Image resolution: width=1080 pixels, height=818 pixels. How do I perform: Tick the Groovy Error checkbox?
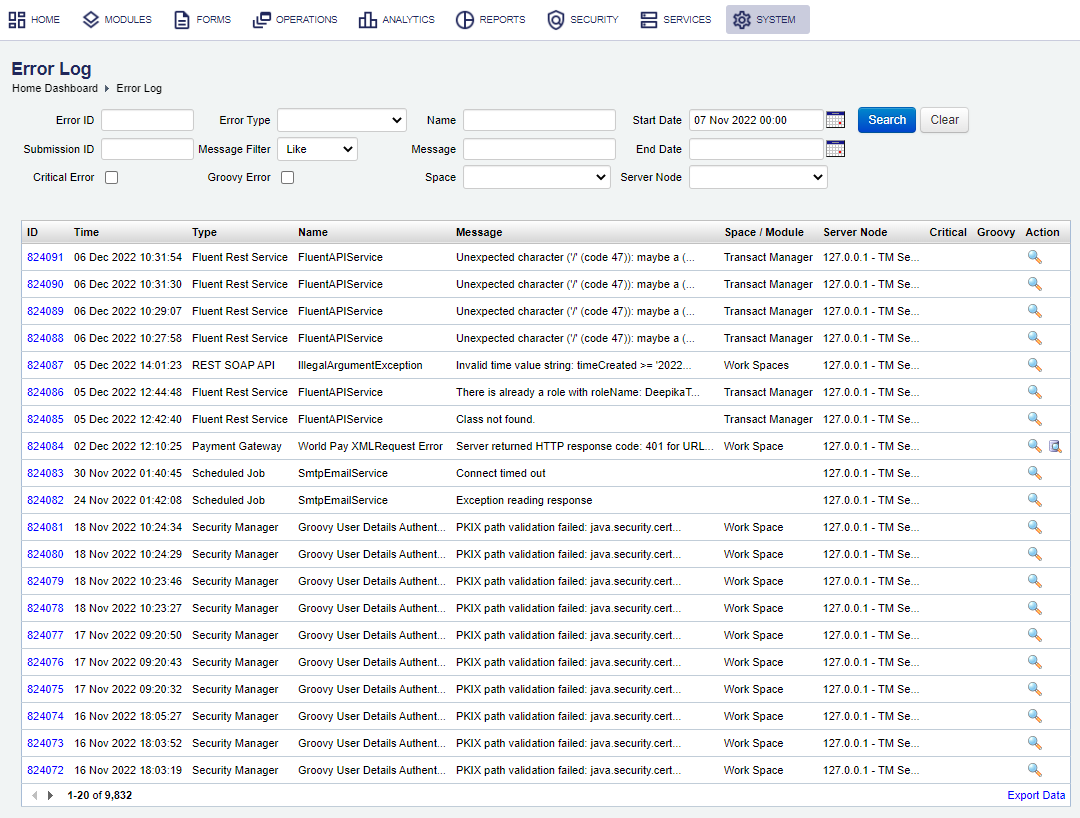point(287,178)
